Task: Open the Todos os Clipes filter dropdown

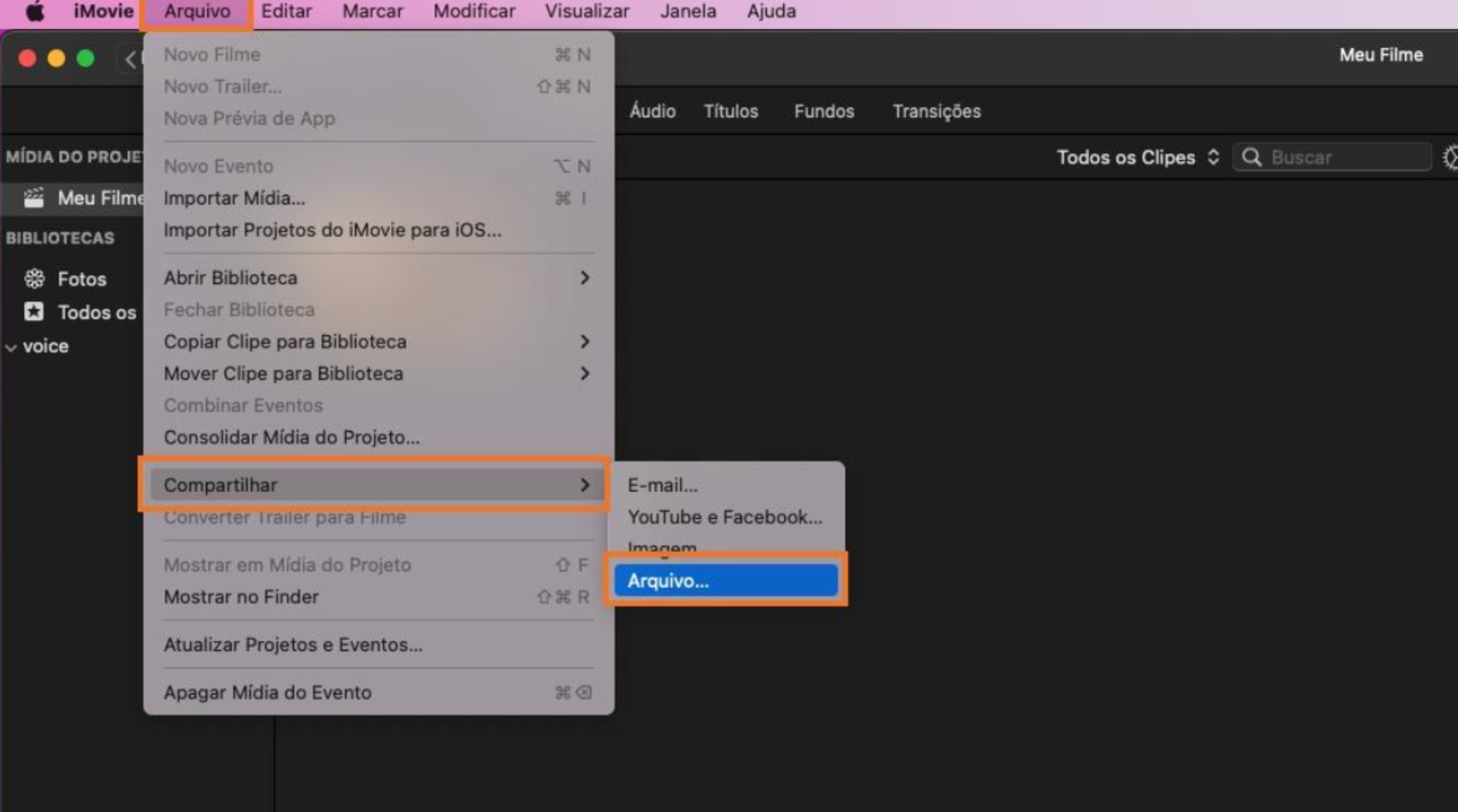Action: coord(1138,157)
